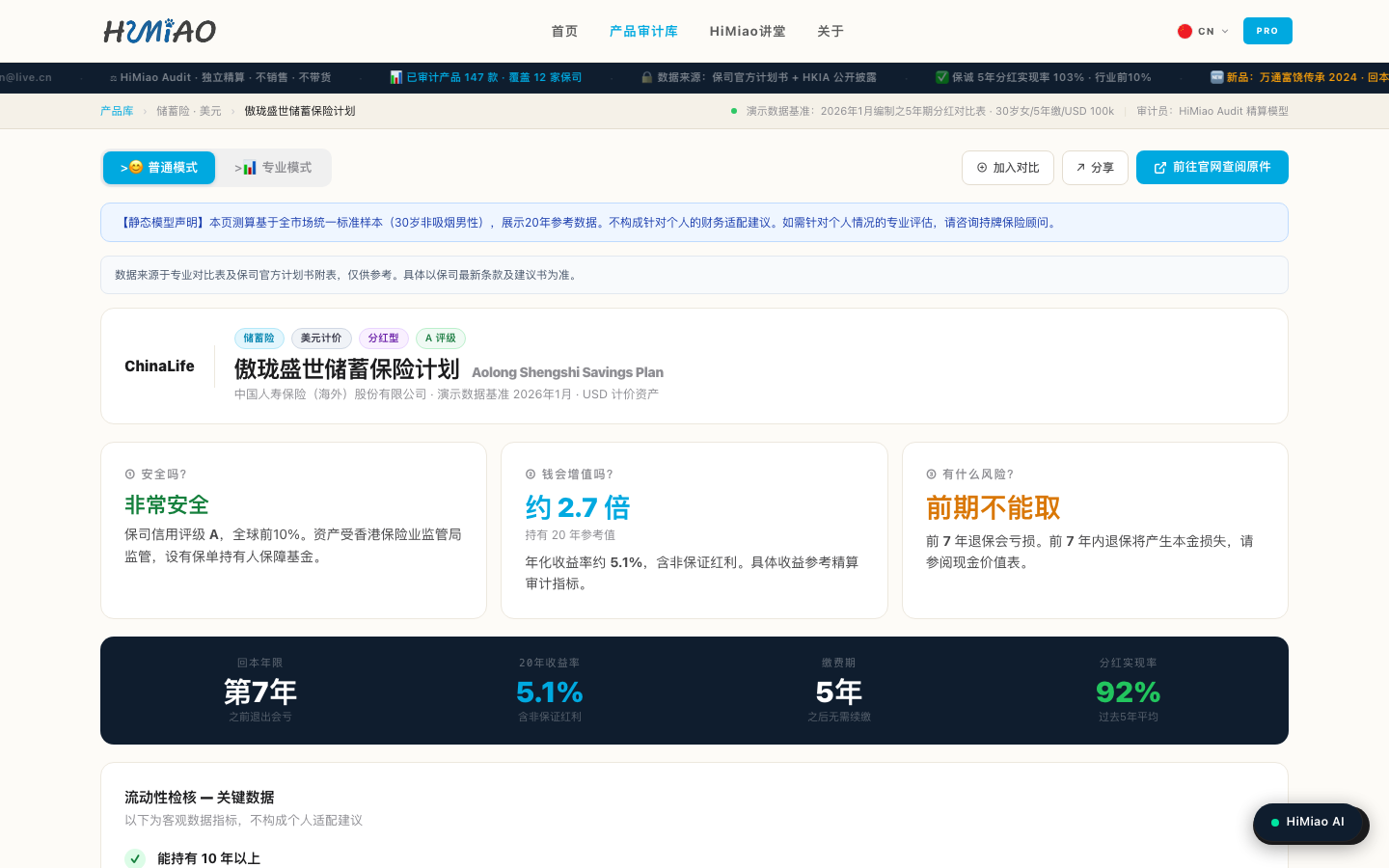This screenshot has height=868, width=1389.
Task: Open the 产品审计库 nav item
Action: pyautogui.click(x=643, y=31)
